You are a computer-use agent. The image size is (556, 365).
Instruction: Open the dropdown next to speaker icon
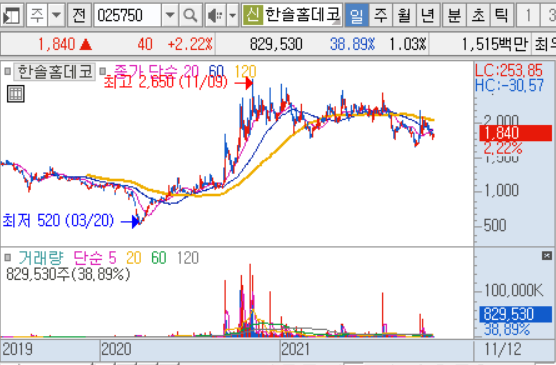point(233,15)
